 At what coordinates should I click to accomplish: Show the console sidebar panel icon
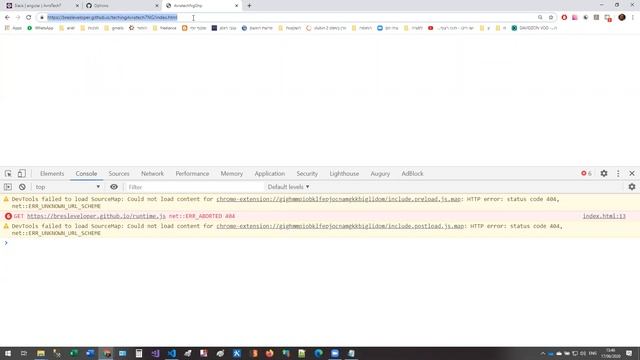pos(8,187)
